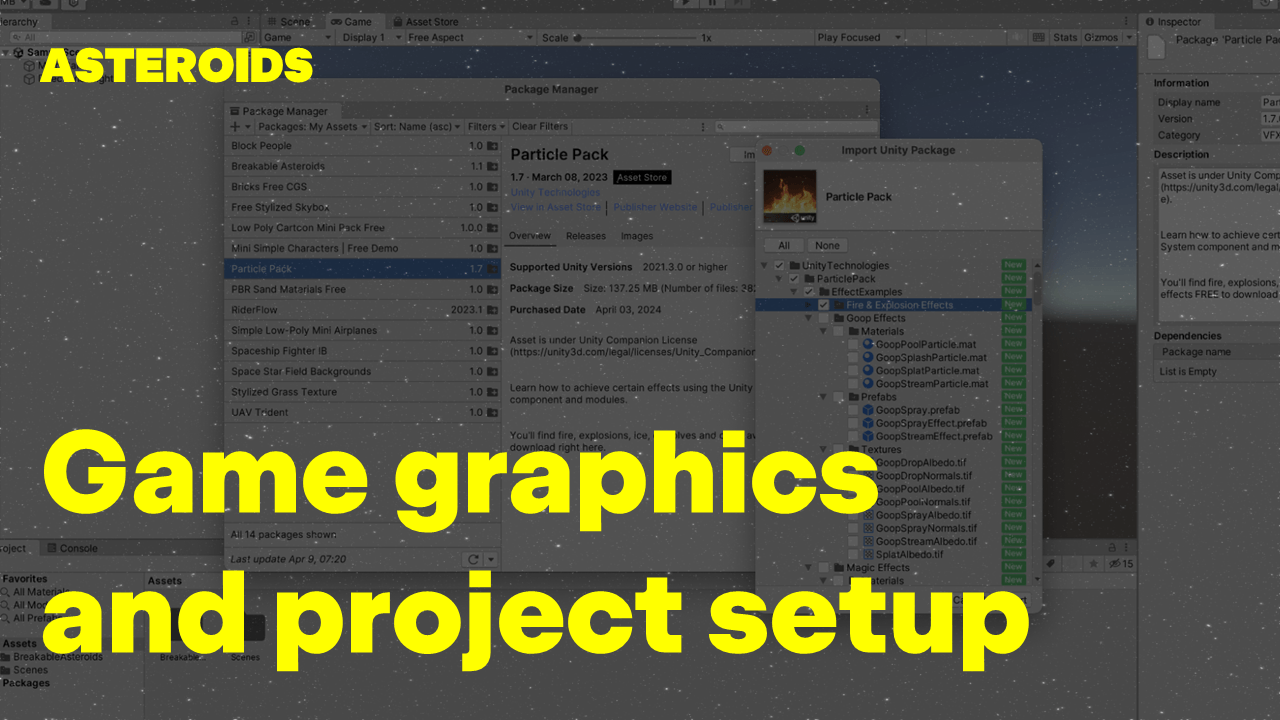Screen dimensions: 1280x720
Task: Check GoopSprayAlbedo.tif checkbox
Action: tap(852, 515)
